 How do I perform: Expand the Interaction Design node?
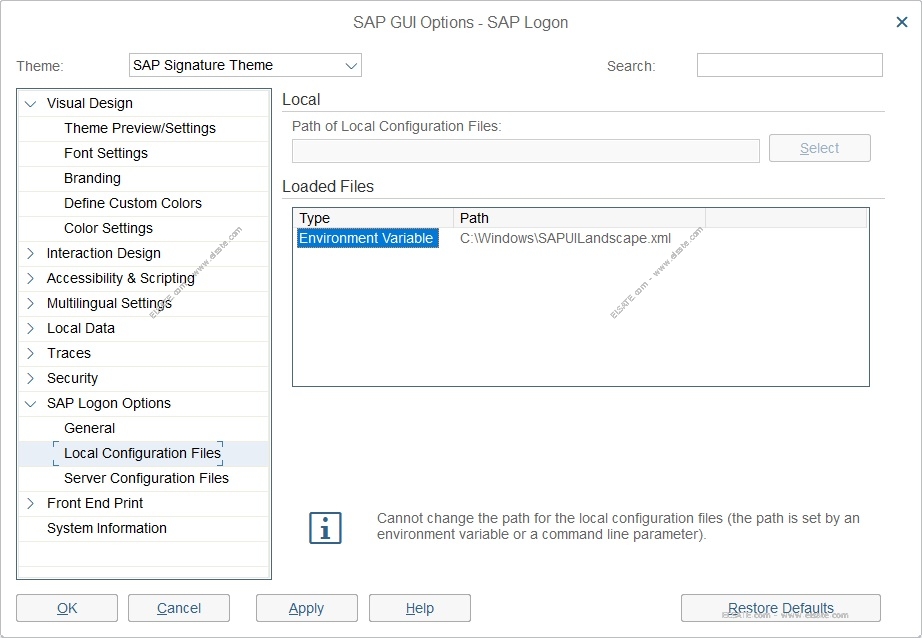click(31, 253)
